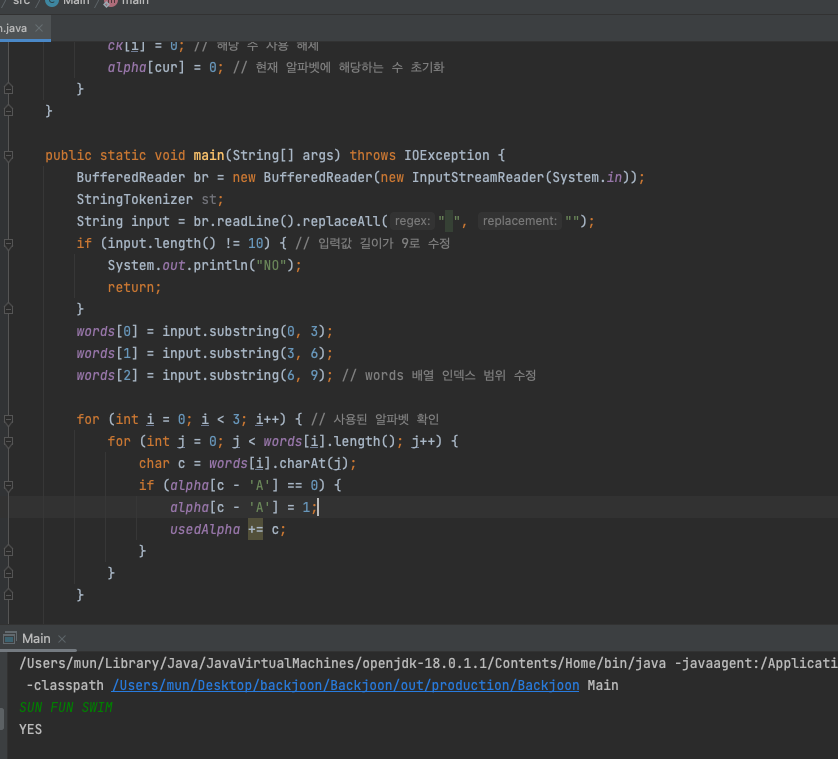This screenshot has width=838, height=759.
Task: Click the usedAlpha variable
Action: point(205,530)
